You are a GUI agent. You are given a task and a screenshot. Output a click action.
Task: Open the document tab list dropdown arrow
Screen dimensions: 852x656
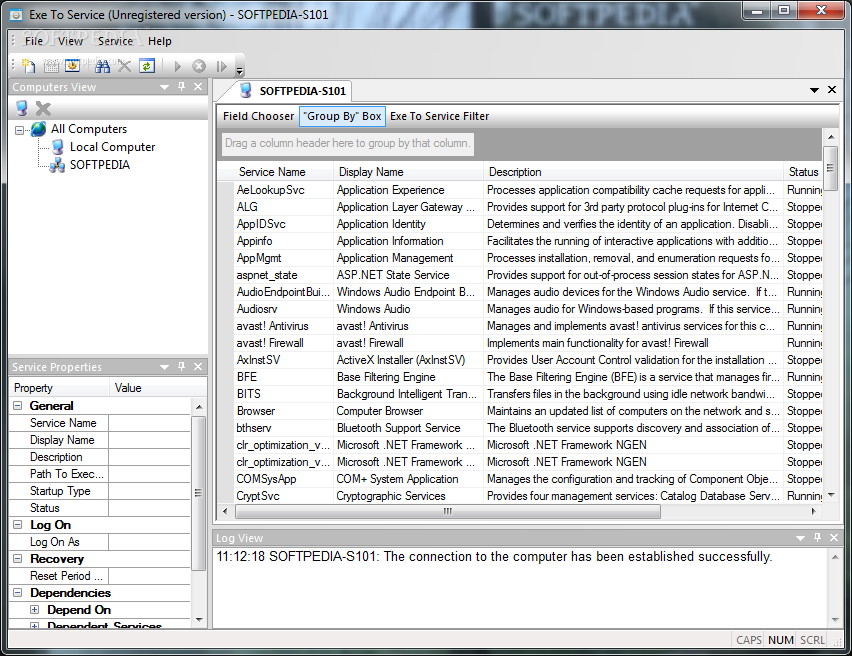[814, 90]
